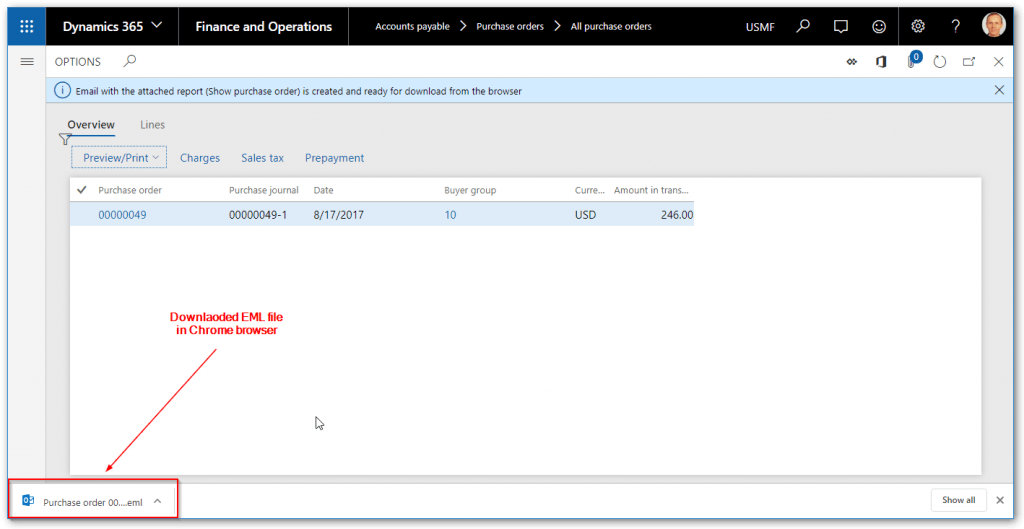Refresh the page
Viewport: 1024px width, 529px height.
940,62
